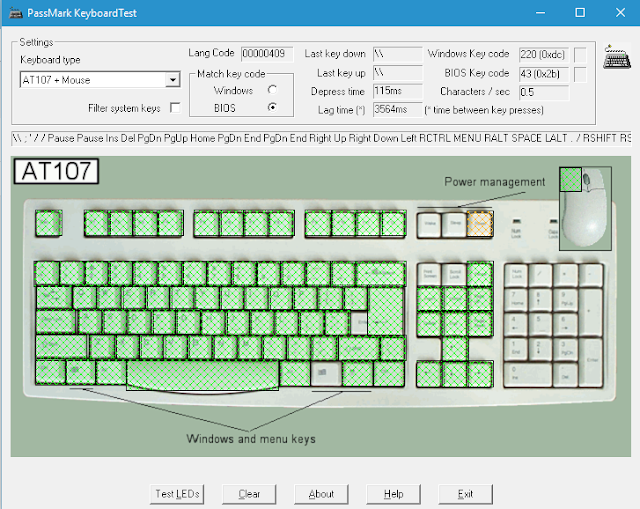Screen dimensions: 640x509
Task: Click the Windows Key code value field
Action: [x=544, y=54]
